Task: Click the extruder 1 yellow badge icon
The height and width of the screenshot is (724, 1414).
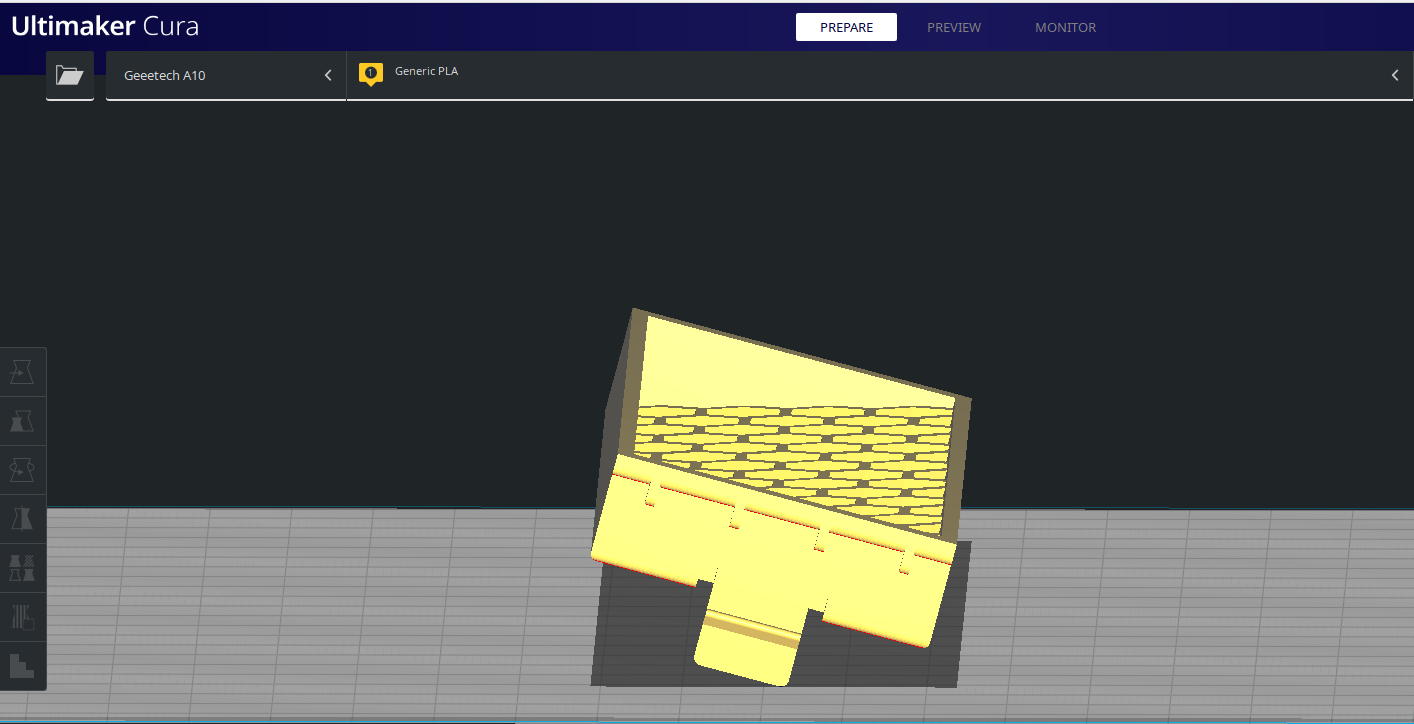Action: point(371,74)
